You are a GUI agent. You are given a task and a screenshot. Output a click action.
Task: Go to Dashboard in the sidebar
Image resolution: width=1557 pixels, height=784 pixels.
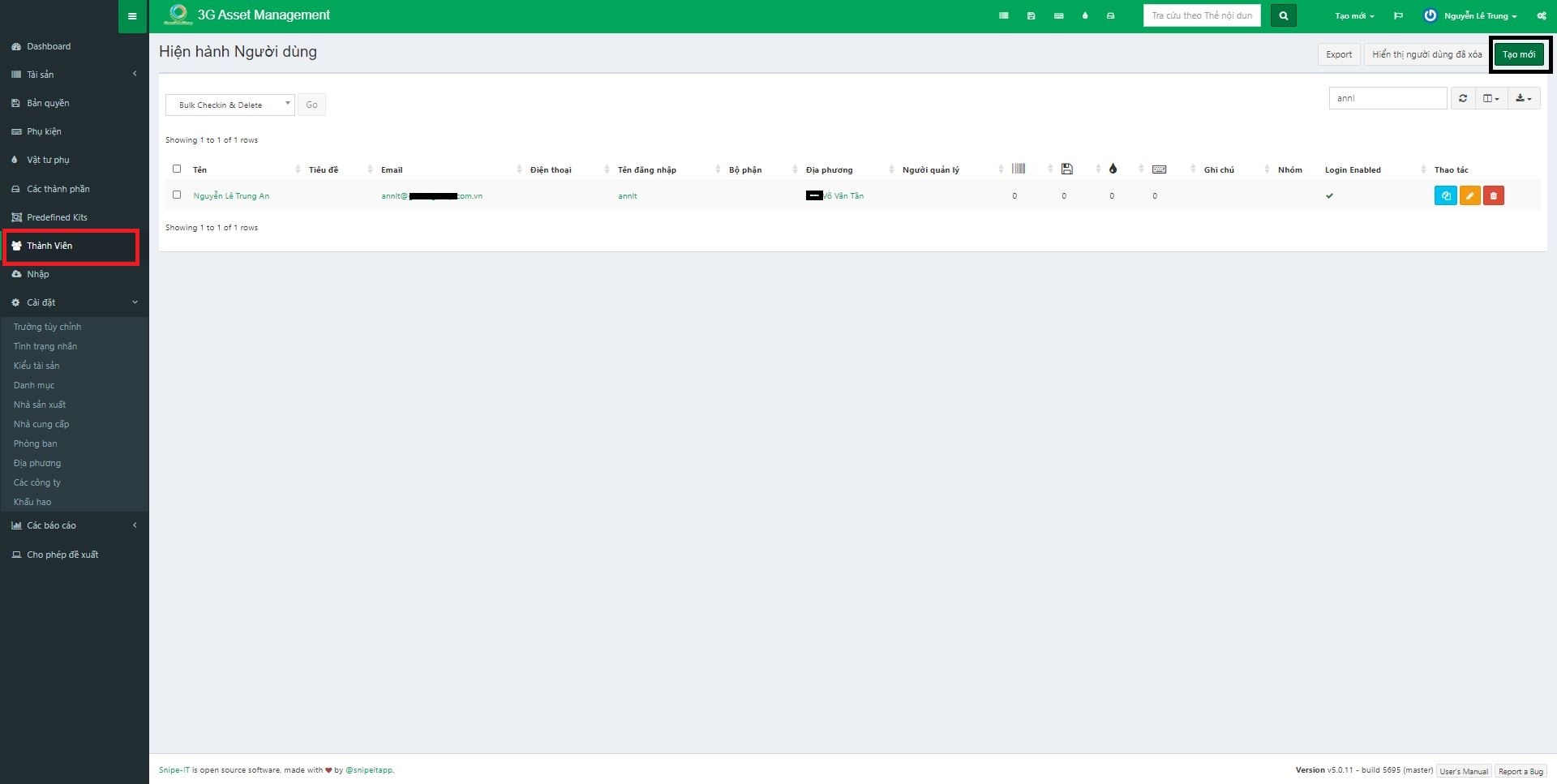49,46
